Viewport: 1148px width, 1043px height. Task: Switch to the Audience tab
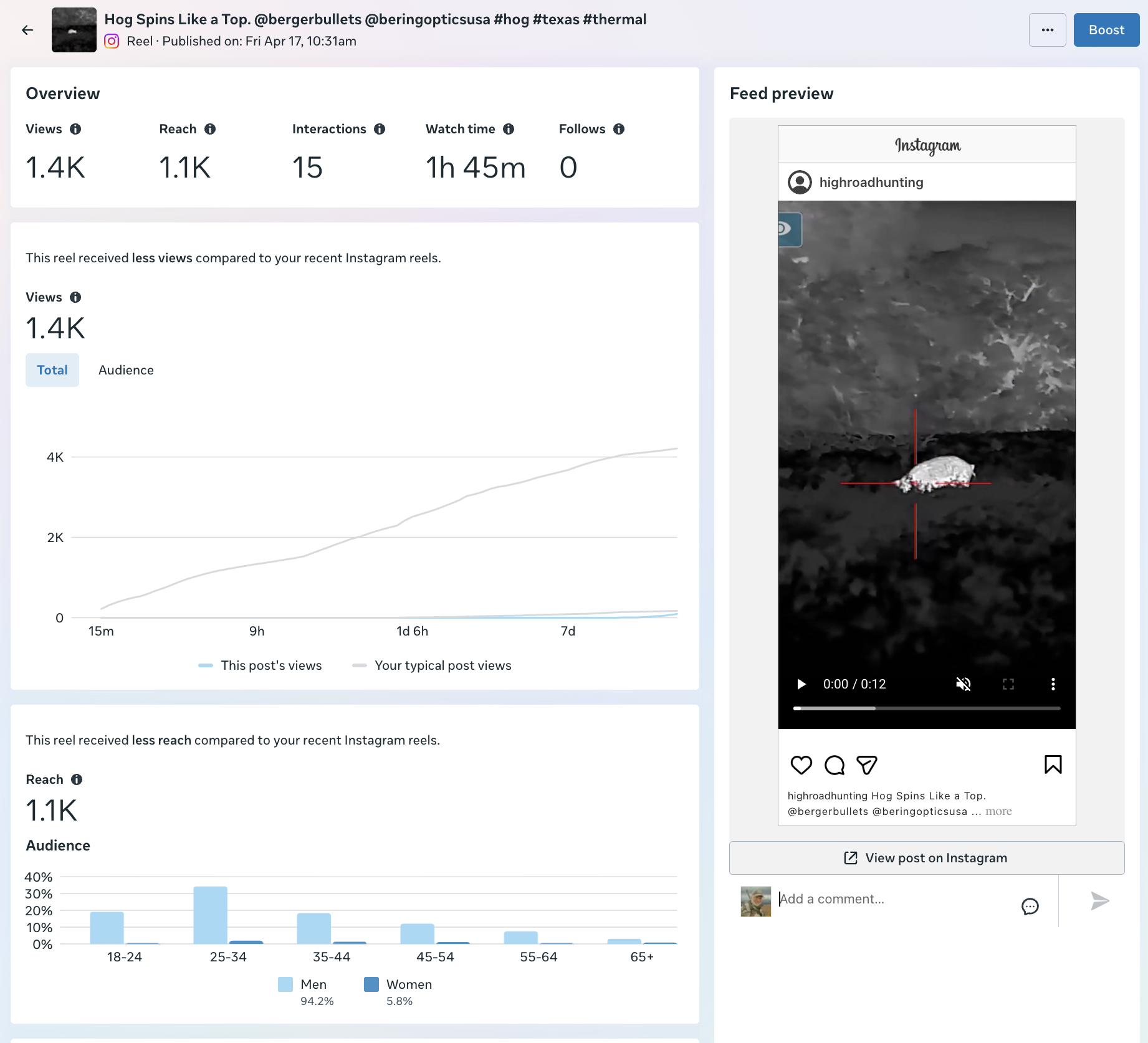pos(126,370)
